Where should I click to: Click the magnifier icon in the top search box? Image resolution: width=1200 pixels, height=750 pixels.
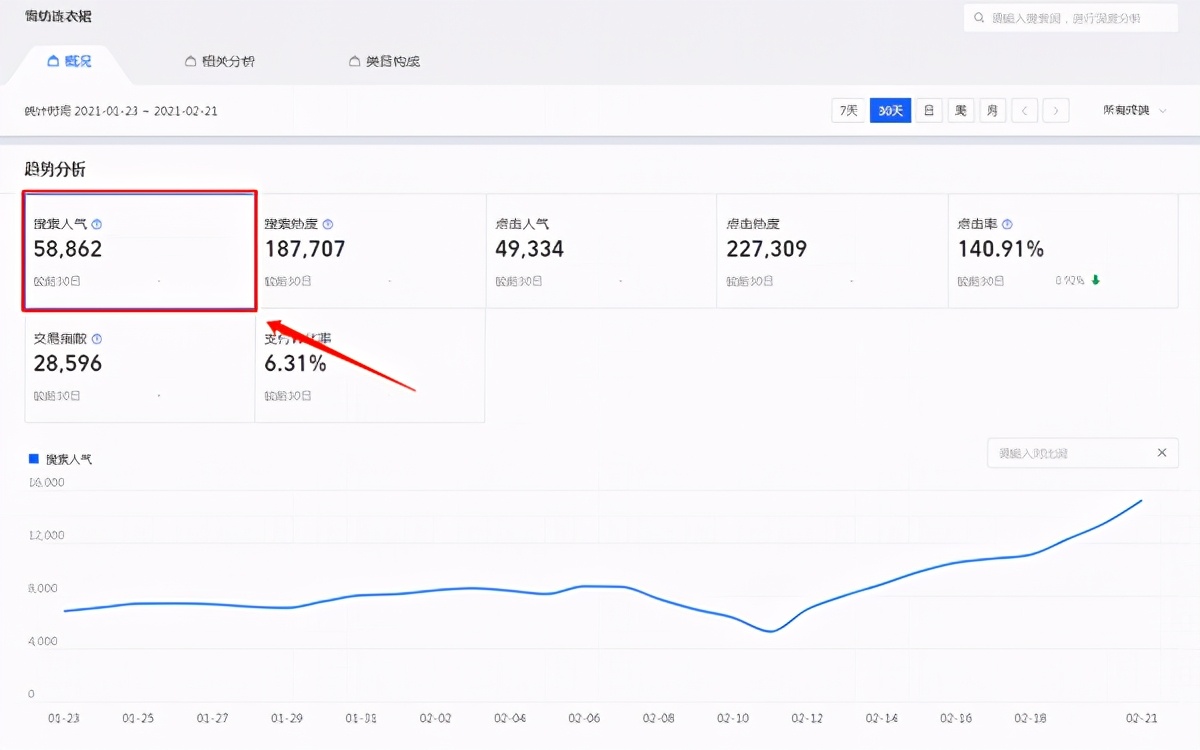(978, 18)
